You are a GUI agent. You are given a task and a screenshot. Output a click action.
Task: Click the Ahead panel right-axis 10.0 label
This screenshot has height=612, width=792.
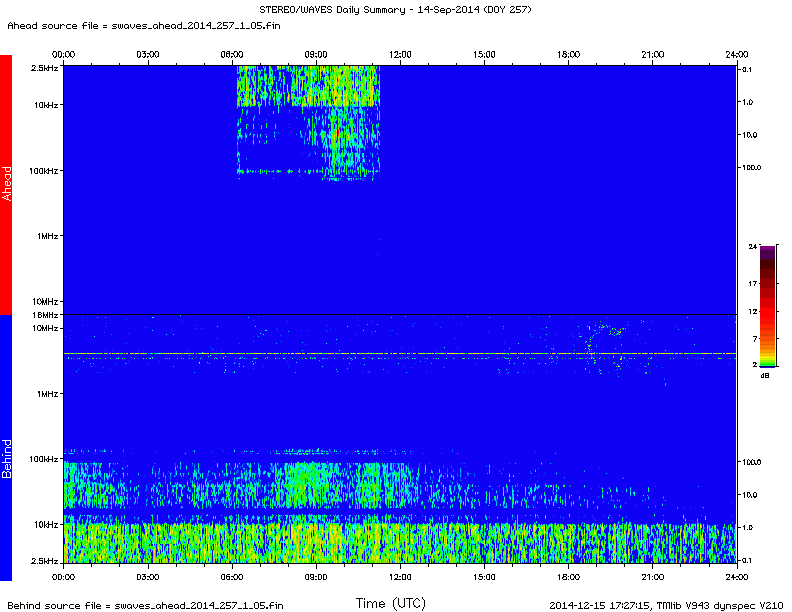(x=749, y=135)
